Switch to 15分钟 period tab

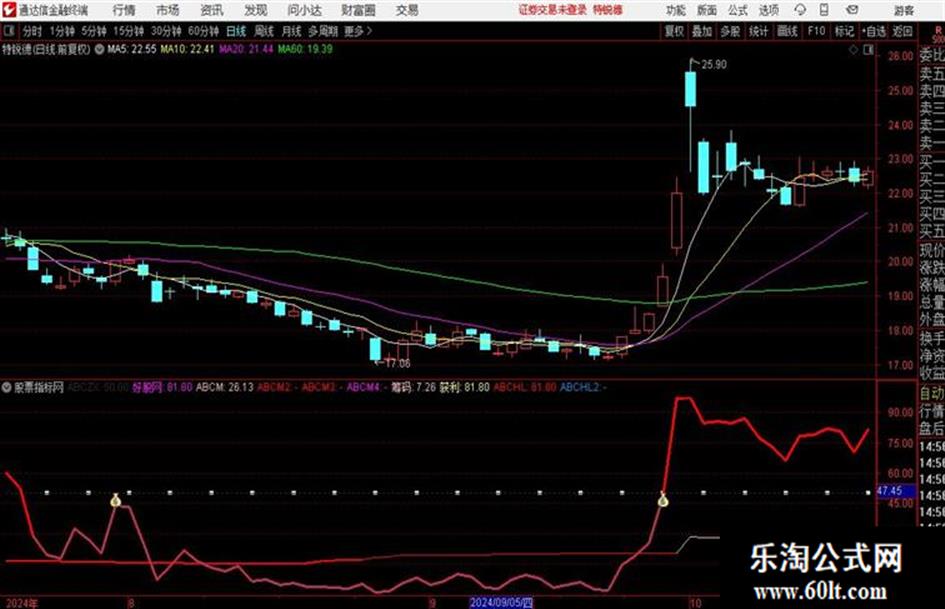(128, 31)
